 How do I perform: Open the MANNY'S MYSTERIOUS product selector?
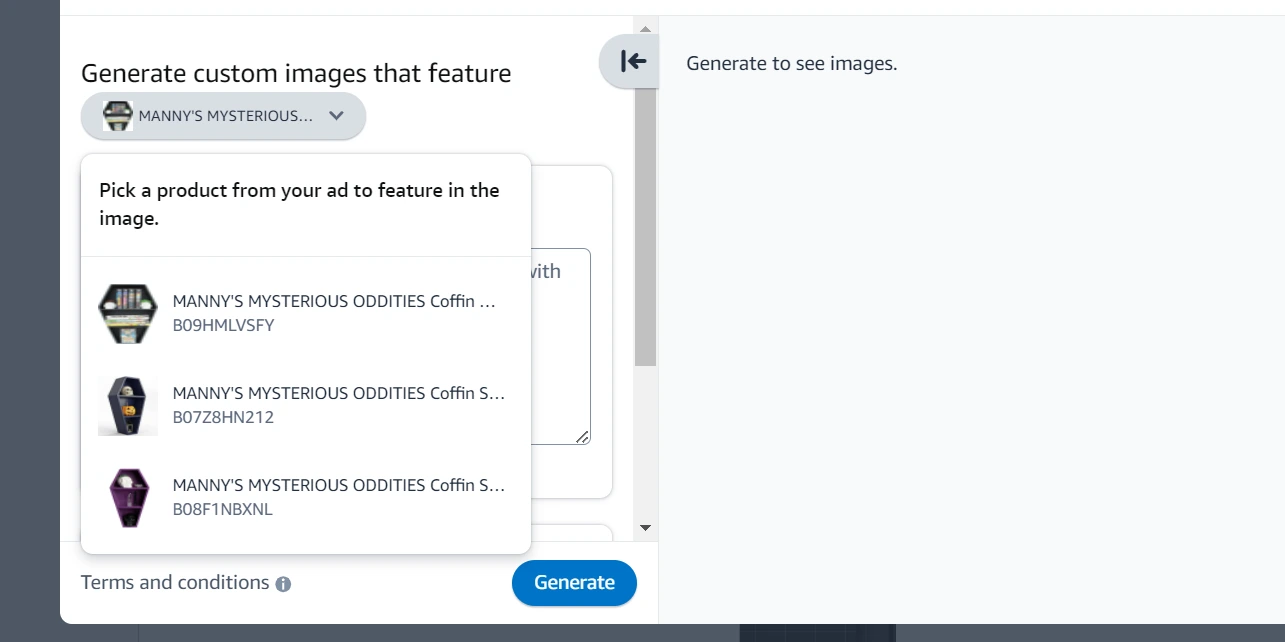point(225,116)
